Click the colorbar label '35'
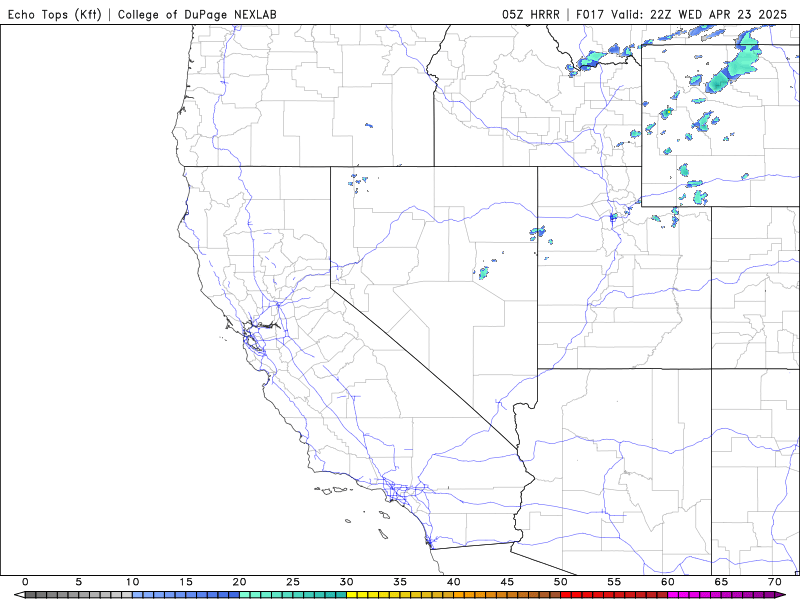The width and height of the screenshot is (800, 600). tap(400, 582)
